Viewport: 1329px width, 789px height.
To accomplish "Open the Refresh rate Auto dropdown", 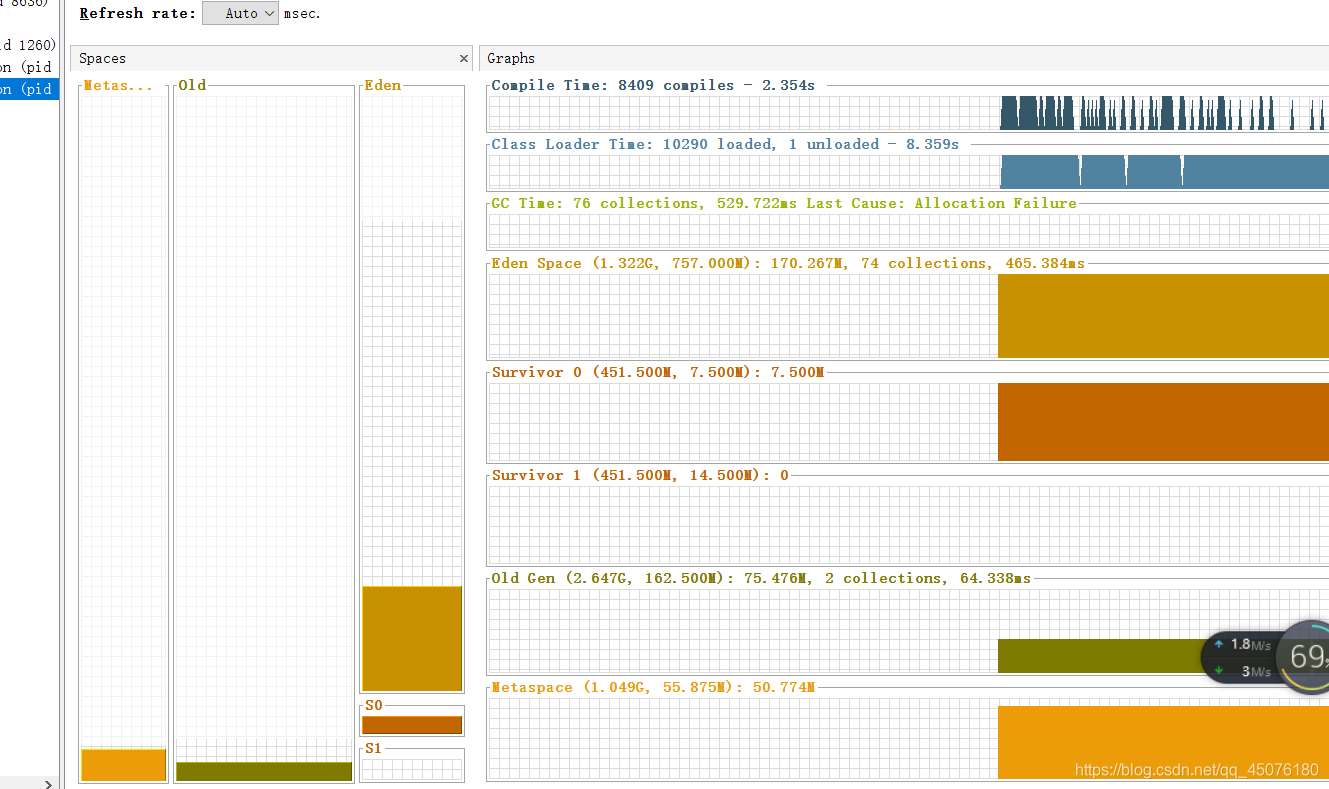I will 240,13.
